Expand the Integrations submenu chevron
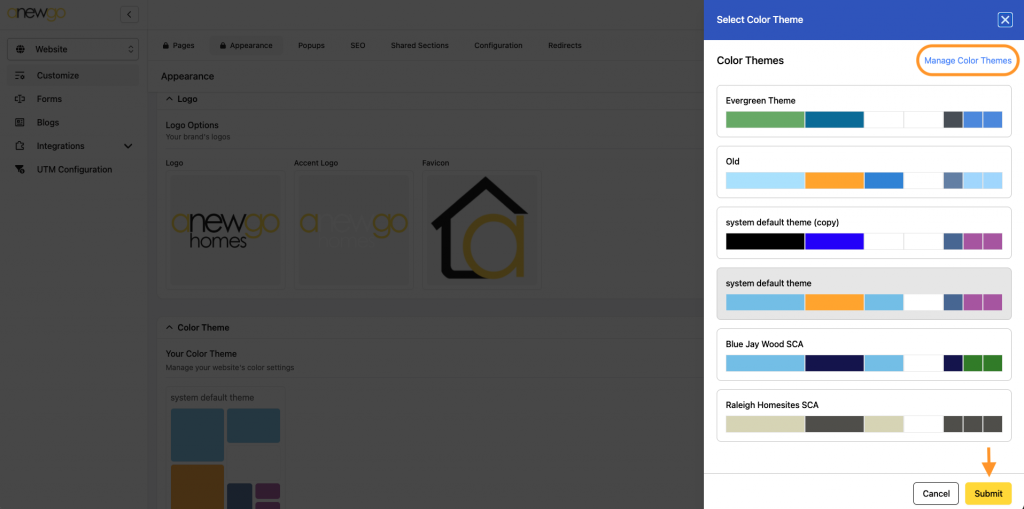 point(128,146)
